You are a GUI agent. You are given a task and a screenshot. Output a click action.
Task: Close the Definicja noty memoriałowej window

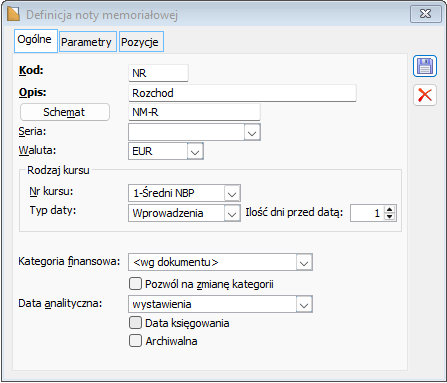426,14
